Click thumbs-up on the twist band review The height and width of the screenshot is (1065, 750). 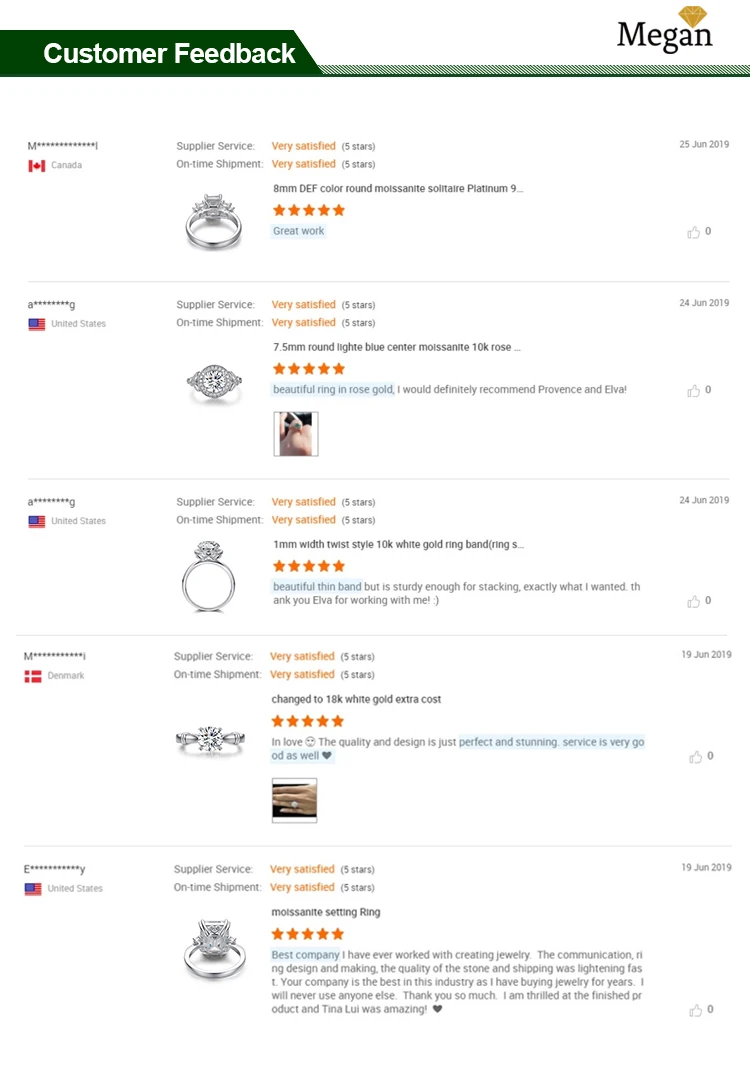[x=694, y=601]
